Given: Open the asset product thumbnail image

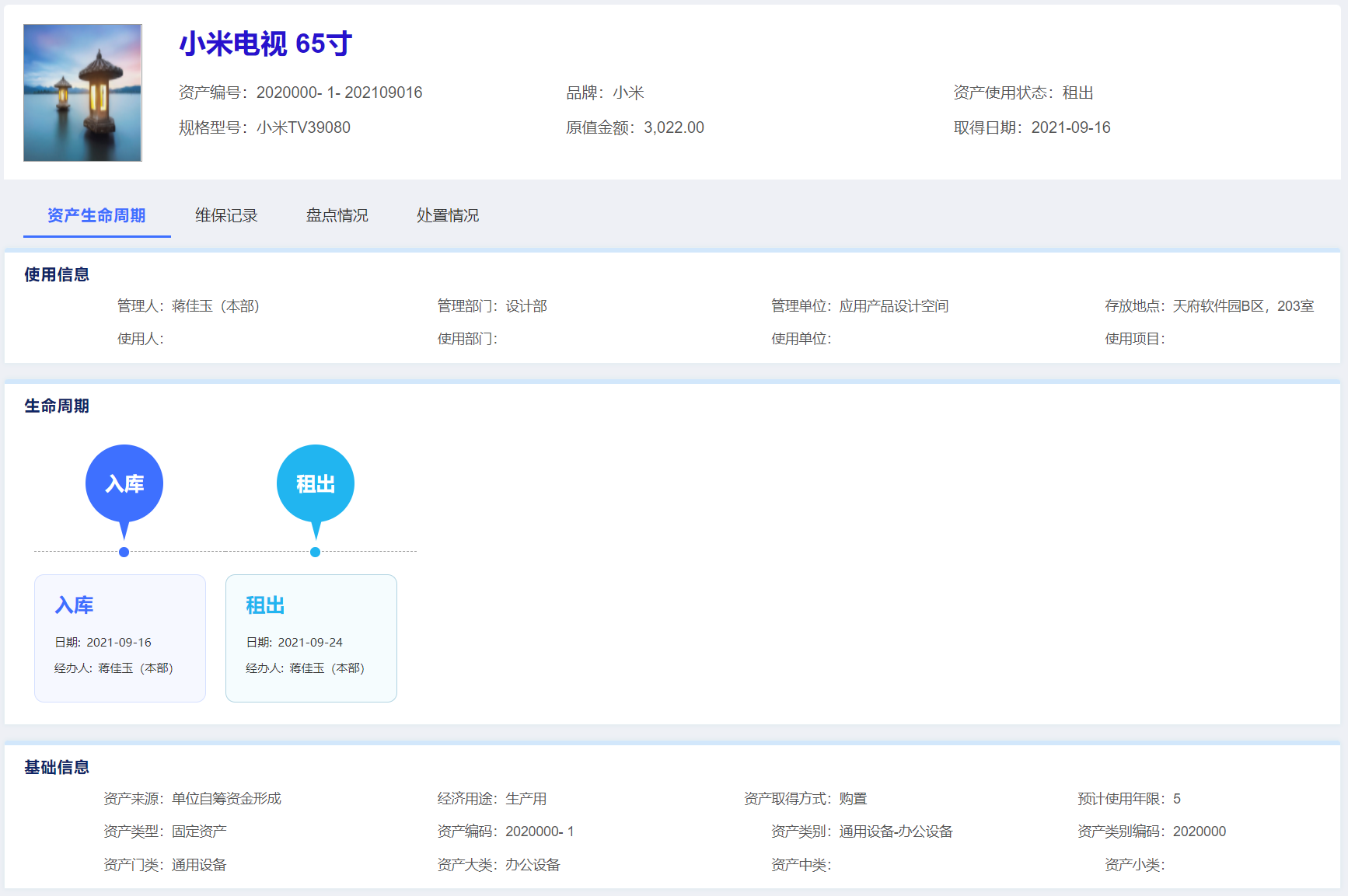Looking at the screenshot, I should [x=82, y=92].
